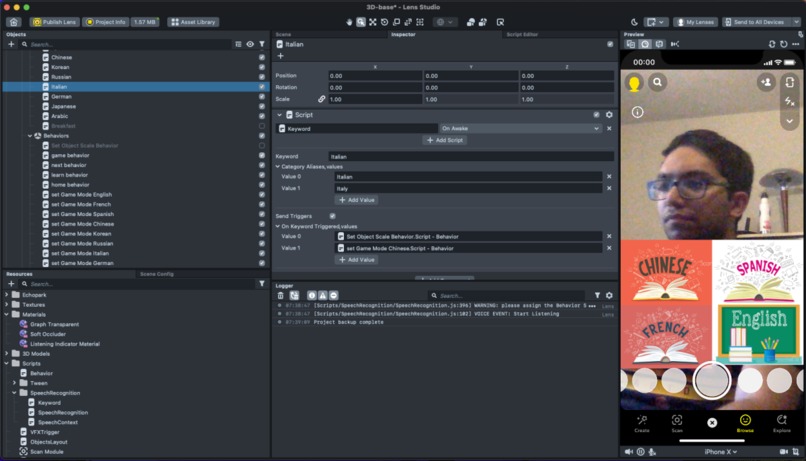Toggle Send Triggers checkbox

333,216
